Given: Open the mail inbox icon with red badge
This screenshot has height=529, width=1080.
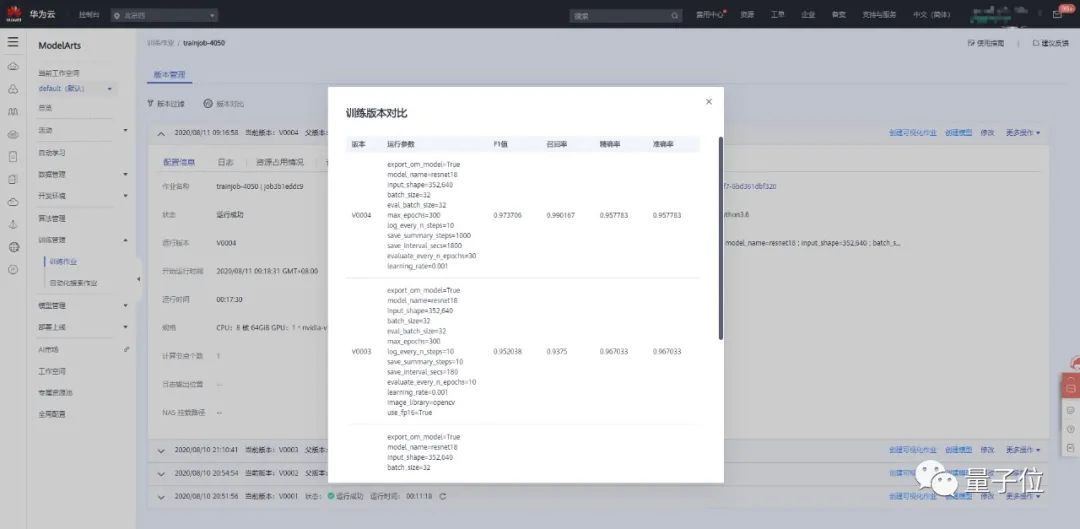Looking at the screenshot, I should 1058,14.
